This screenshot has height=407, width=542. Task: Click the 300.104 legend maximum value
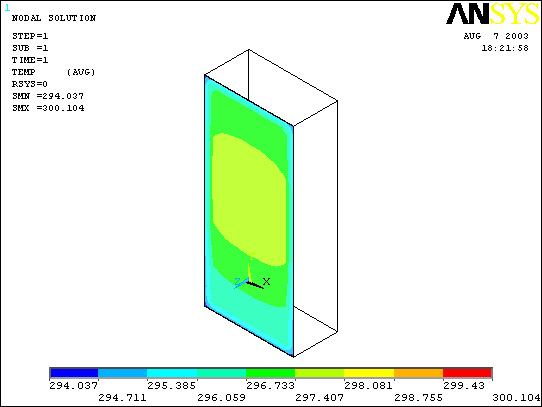pyautogui.click(x=516, y=398)
